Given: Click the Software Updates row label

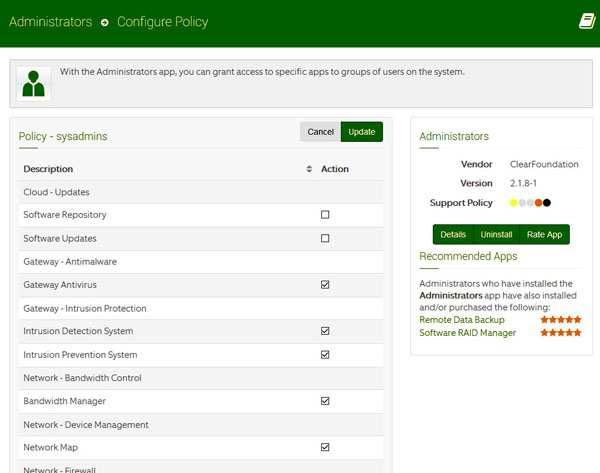Looking at the screenshot, I should tap(60, 238).
